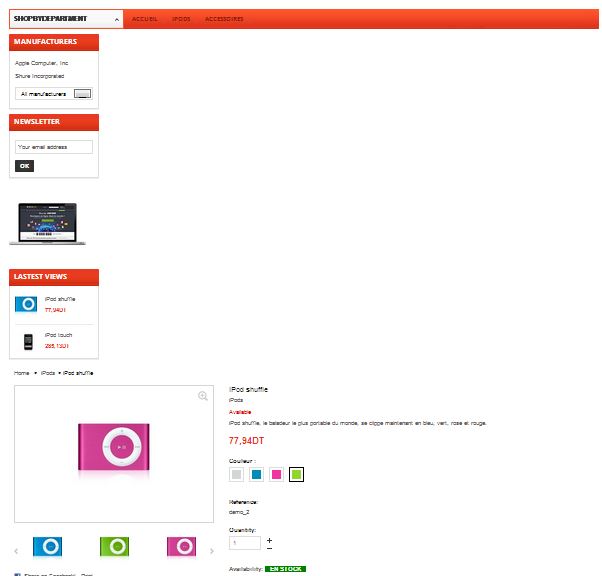This screenshot has width=602, height=576.
Task: Open iPod touch link in Lastest Views
Action: click(x=58, y=335)
